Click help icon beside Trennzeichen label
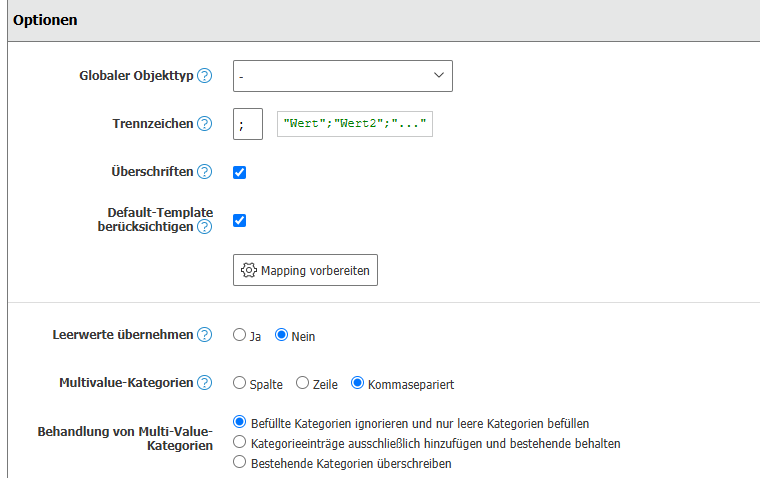Viewport: 760px width, 478px height. point(205,124)
